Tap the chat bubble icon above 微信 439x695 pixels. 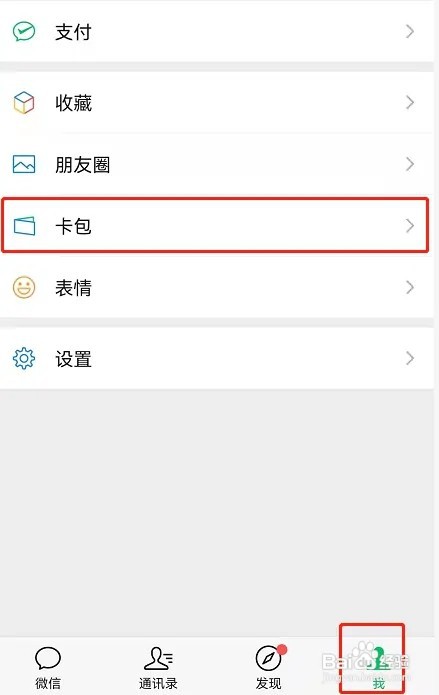pos(48,658)
